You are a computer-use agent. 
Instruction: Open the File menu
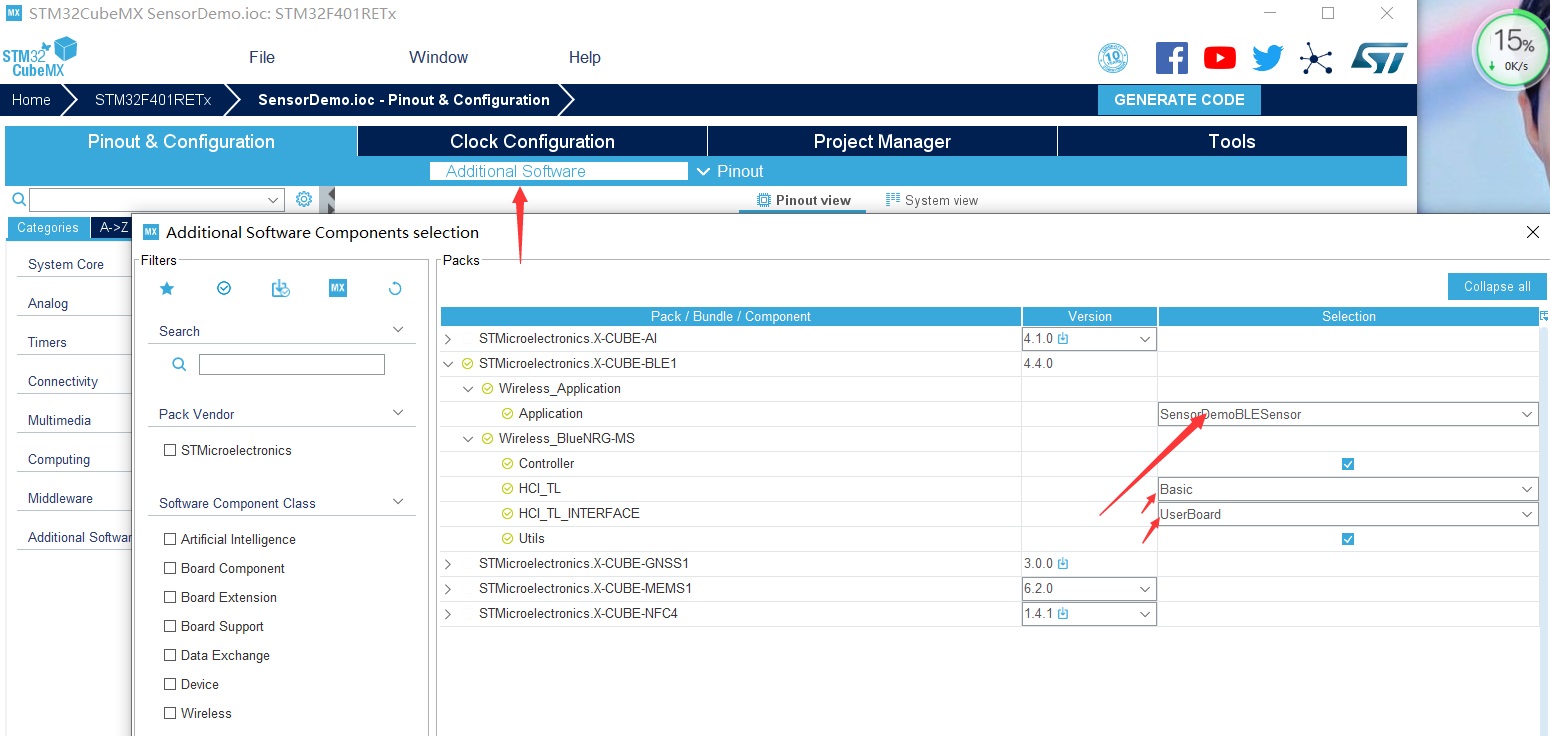tap(262, 57)
